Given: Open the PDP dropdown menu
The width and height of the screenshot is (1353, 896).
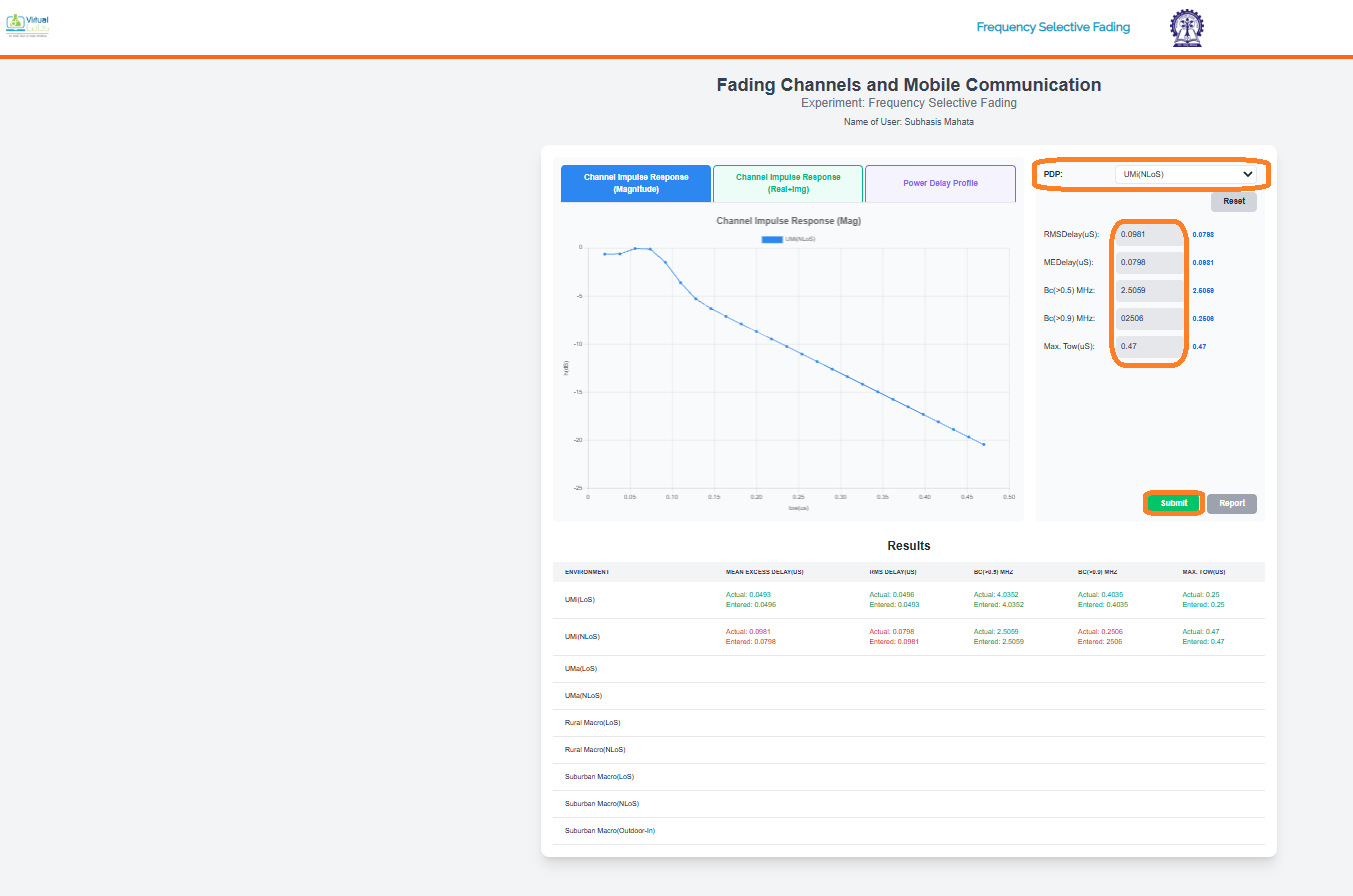Looking at the screenshot, I should point(1184,174).
